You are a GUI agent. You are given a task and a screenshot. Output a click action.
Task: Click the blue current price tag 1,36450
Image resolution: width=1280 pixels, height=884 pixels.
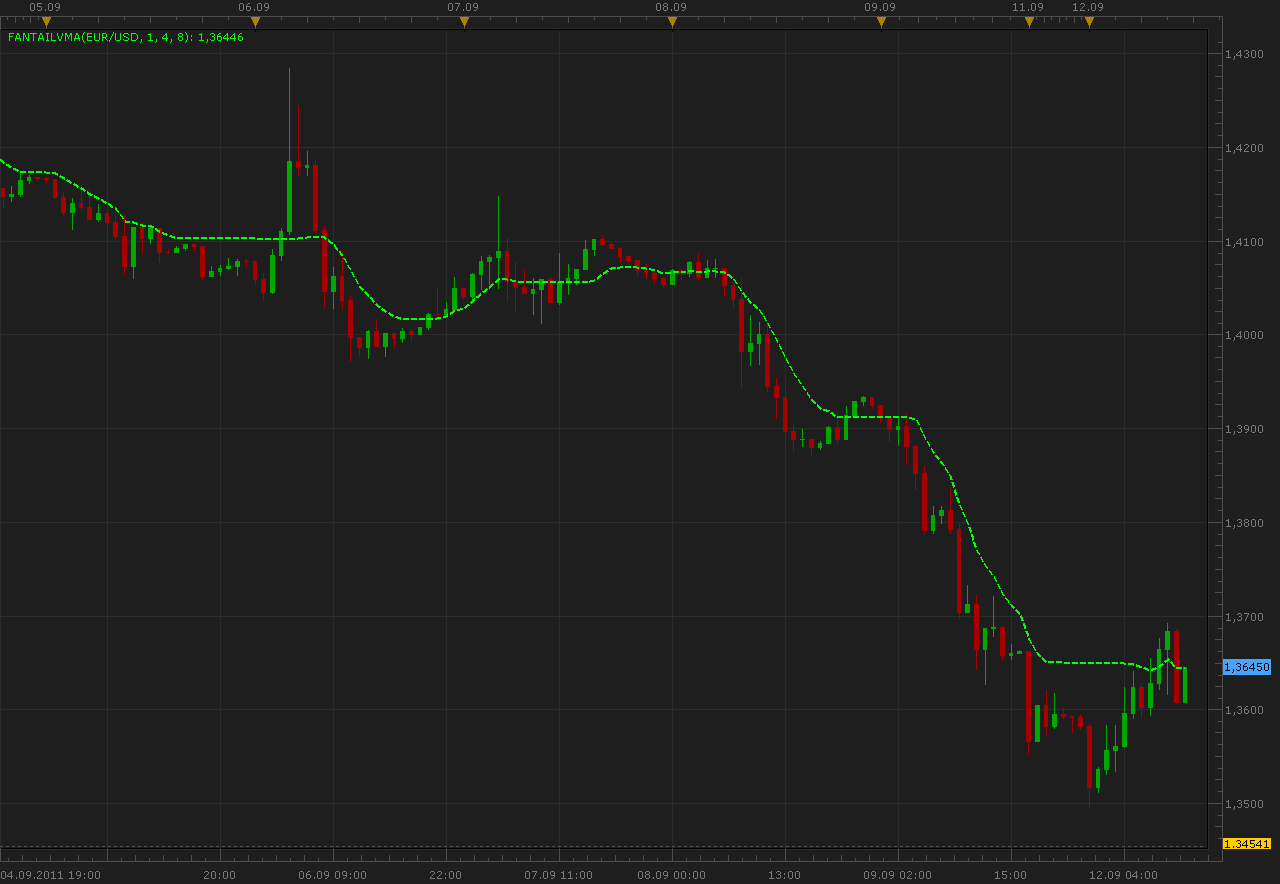1247,667
